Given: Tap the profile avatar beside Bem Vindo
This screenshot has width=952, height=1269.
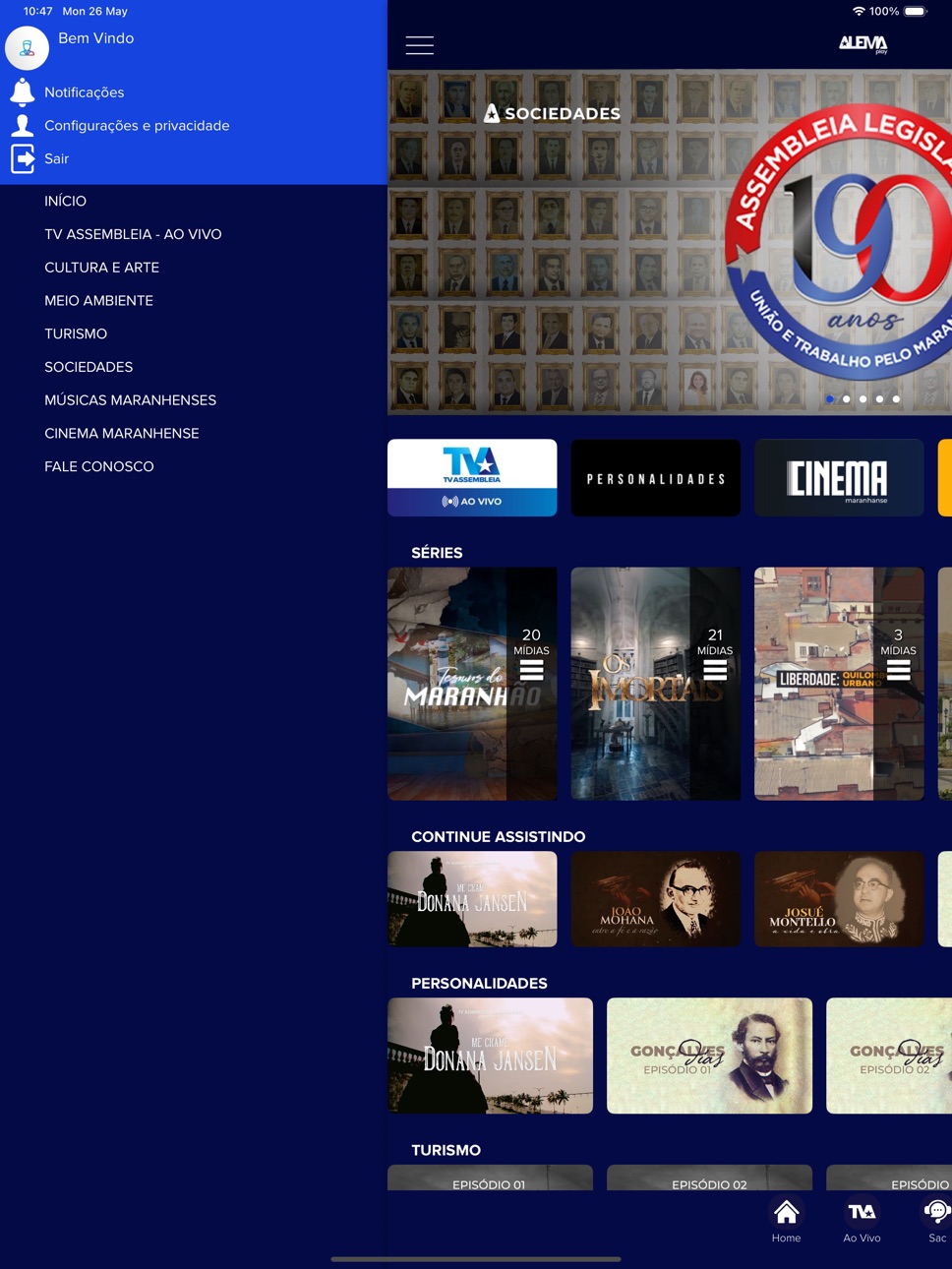Looking at the screenshot, I should pos(27,48).
